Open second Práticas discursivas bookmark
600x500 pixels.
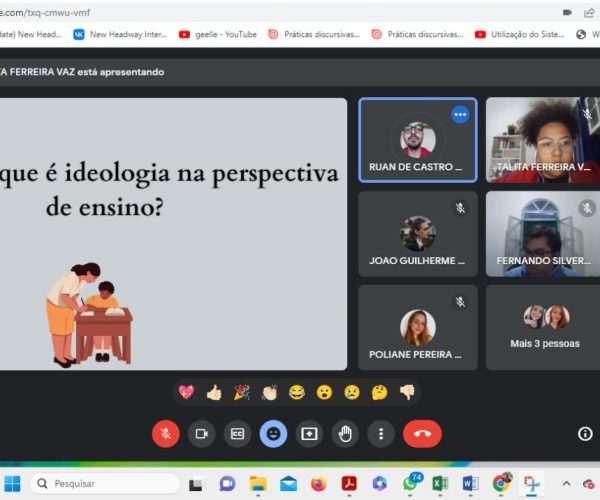click(417, 34)
